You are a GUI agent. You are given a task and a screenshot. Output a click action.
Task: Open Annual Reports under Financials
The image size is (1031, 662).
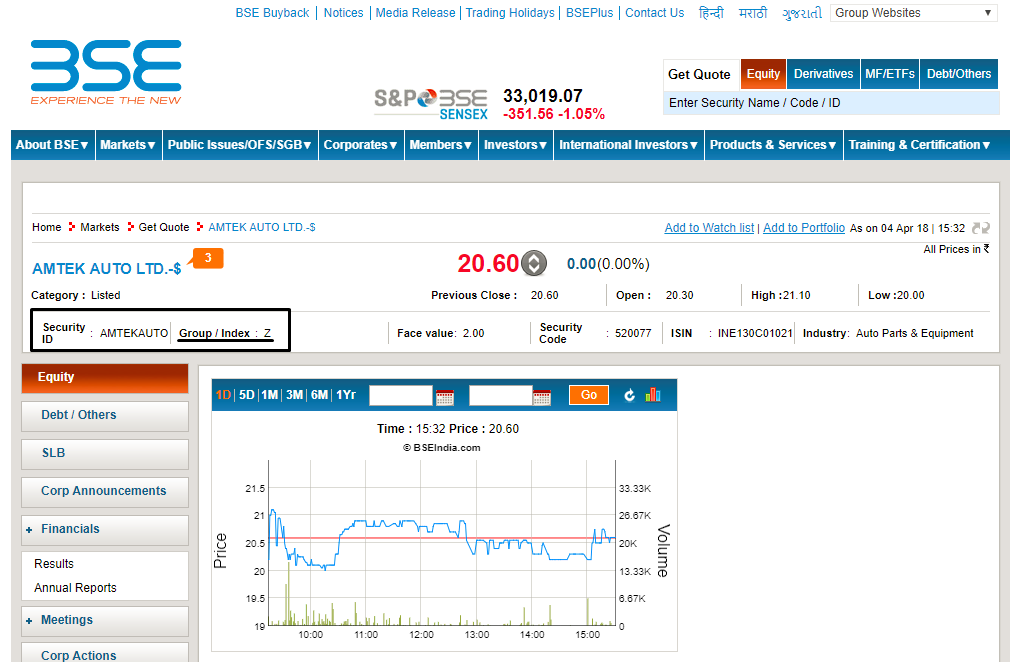75,588
